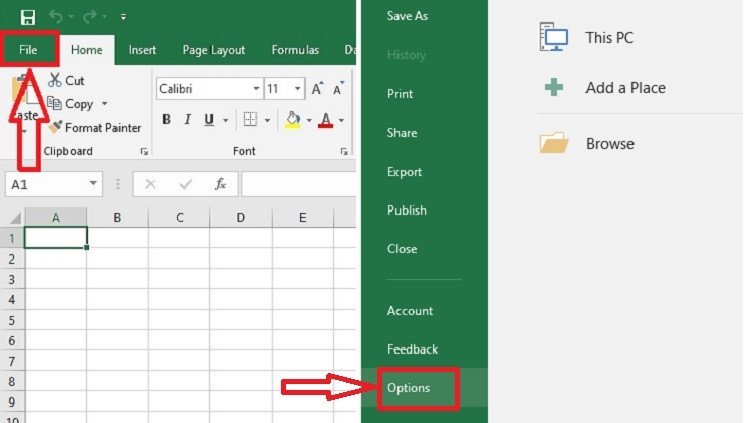Open the Name Box dropdown arrow

[x=93, y=184]
